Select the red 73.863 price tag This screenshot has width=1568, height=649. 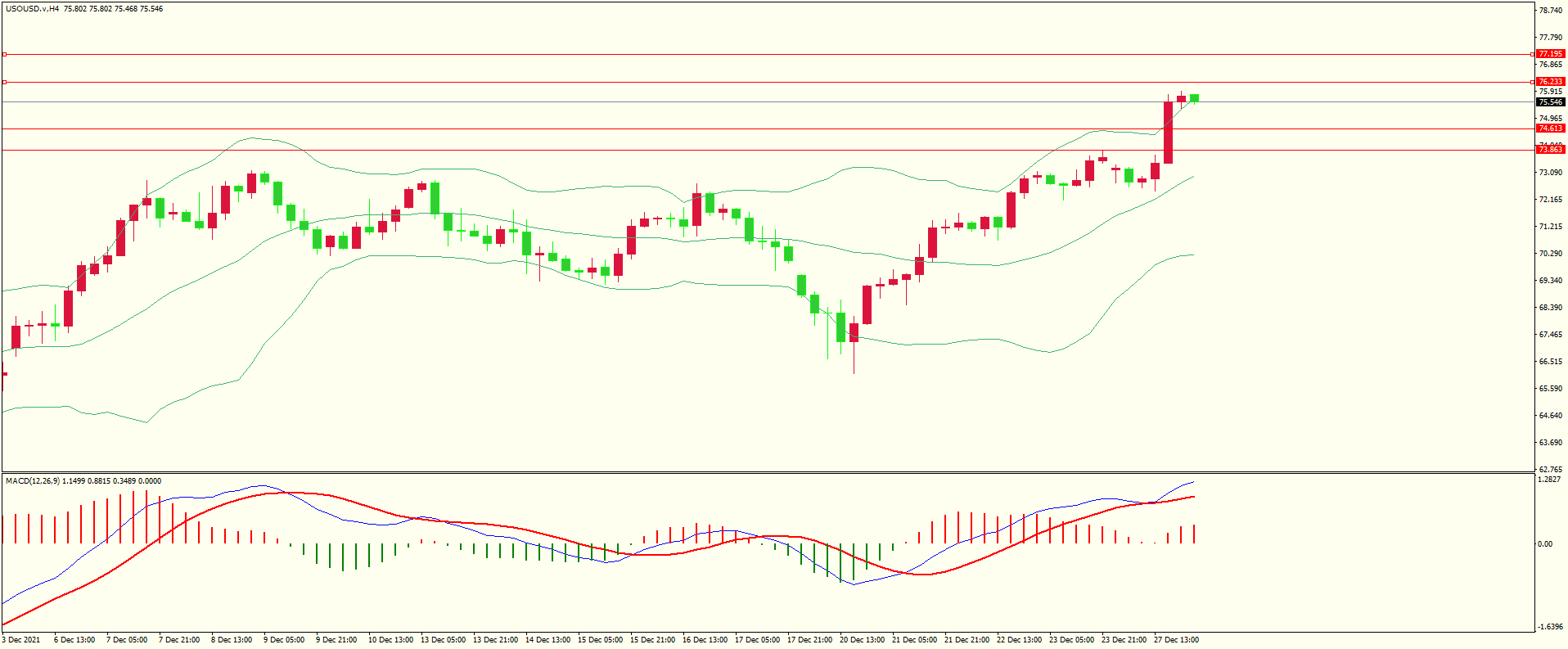tap(1550, 150)
